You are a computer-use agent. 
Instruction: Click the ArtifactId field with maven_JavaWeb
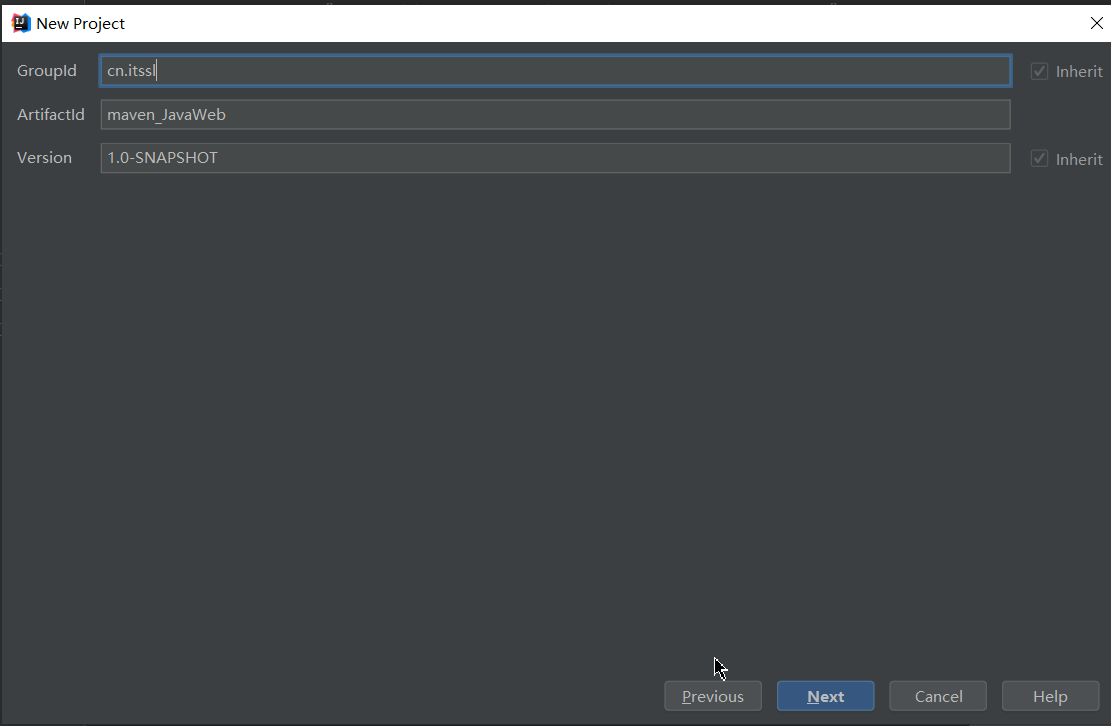pos(556,115)
